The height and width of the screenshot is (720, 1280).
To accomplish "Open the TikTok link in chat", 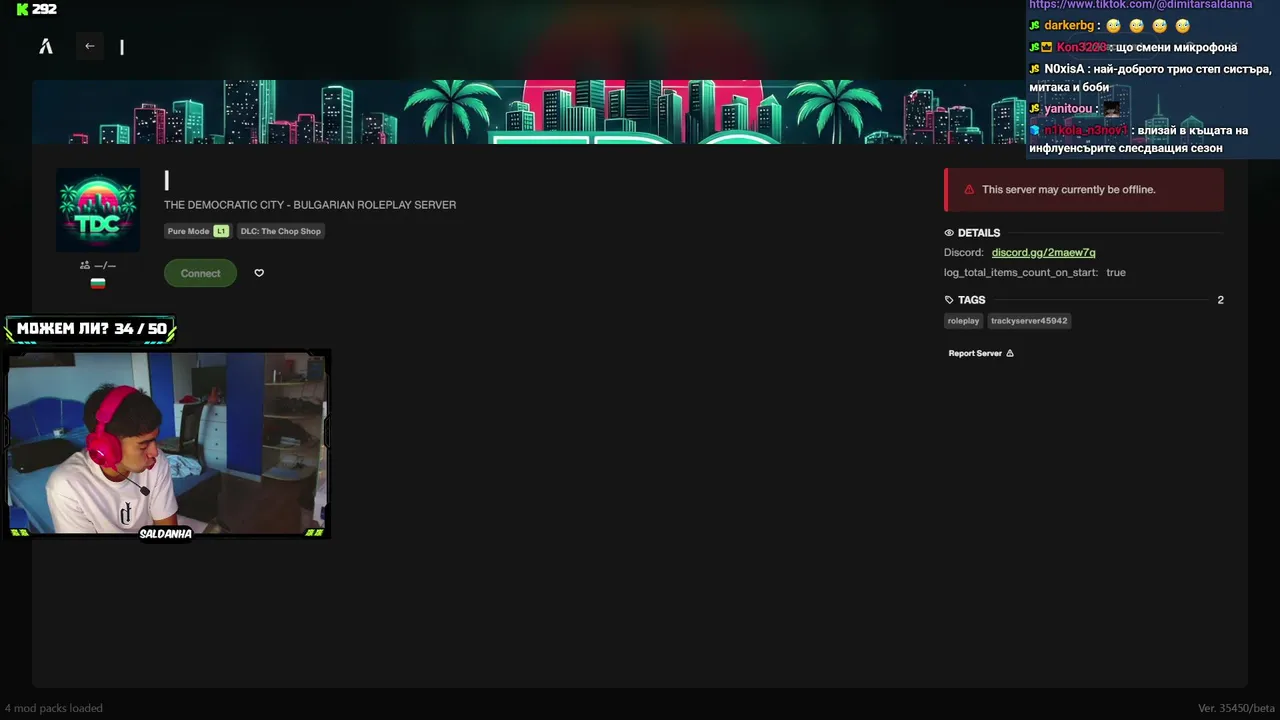I will click(1140, 5).
